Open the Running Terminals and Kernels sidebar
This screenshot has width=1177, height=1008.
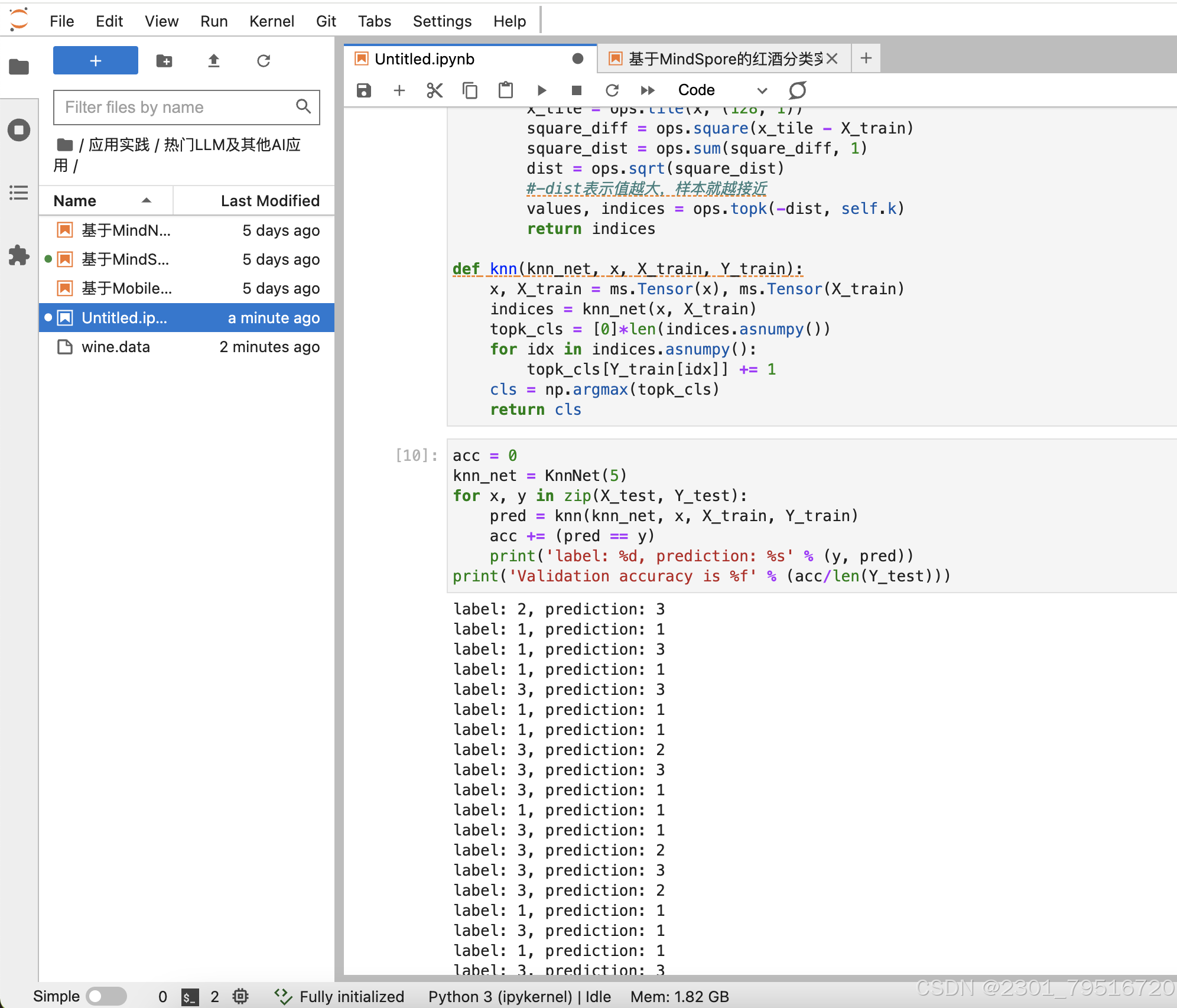pos(19,130)
